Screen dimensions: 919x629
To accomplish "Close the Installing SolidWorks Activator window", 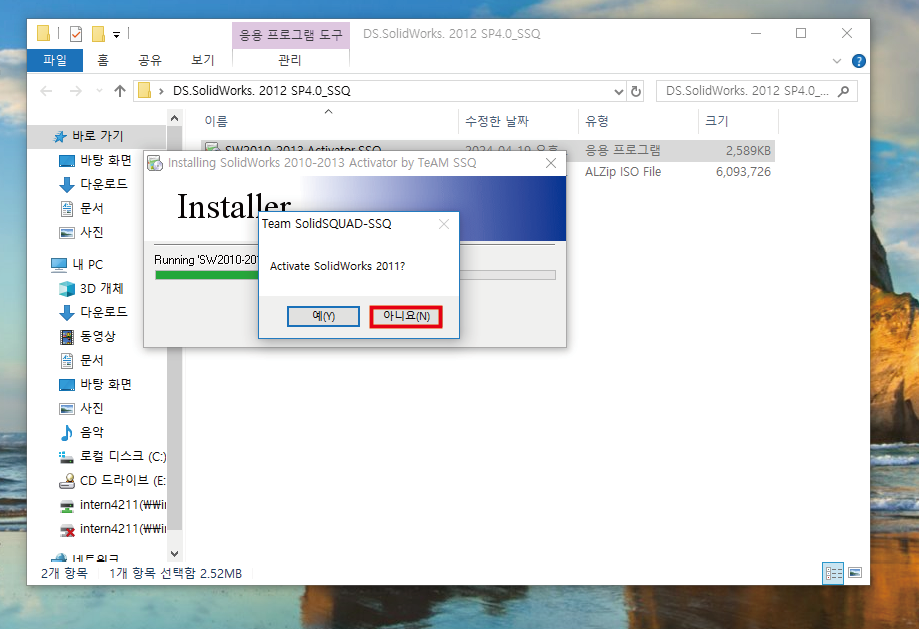I will pyautogui.click(x=551, y=163).
